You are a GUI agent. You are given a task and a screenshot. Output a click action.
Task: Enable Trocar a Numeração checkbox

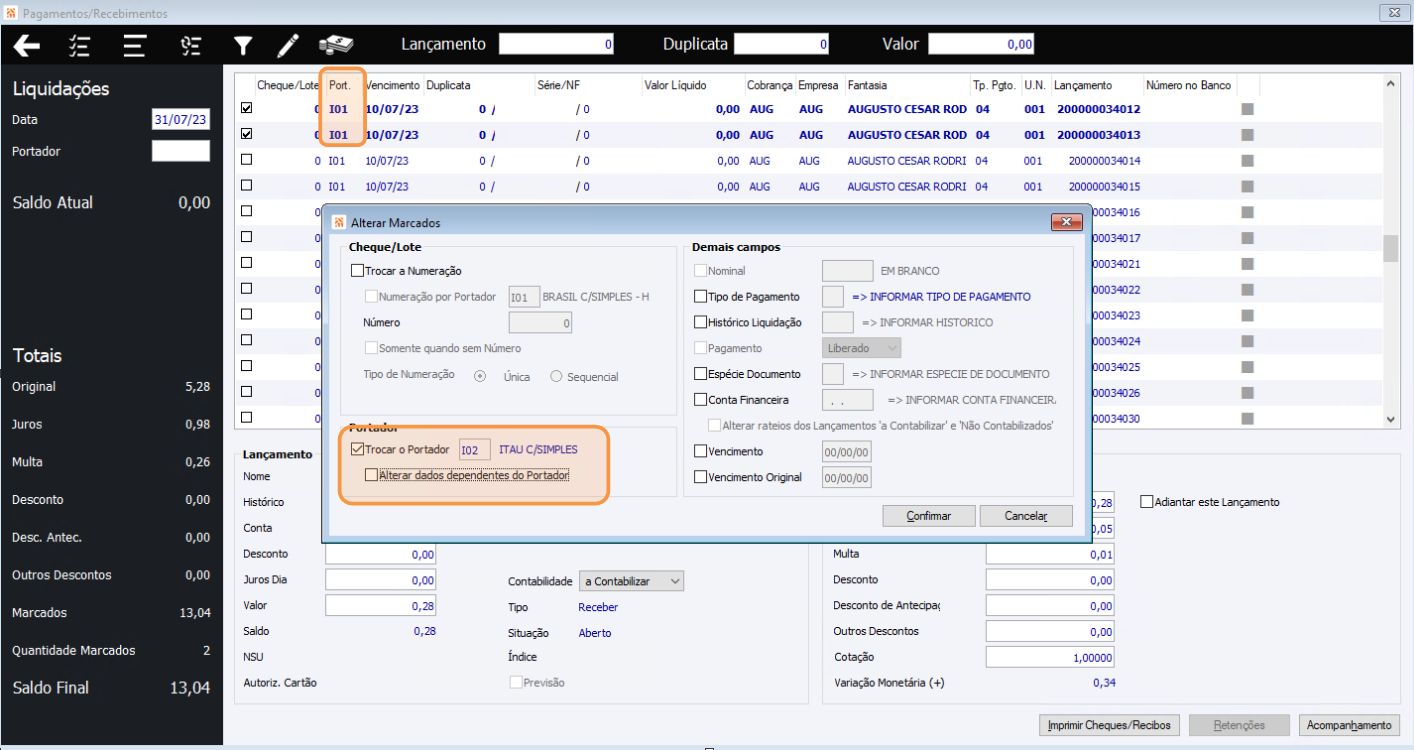357,270
